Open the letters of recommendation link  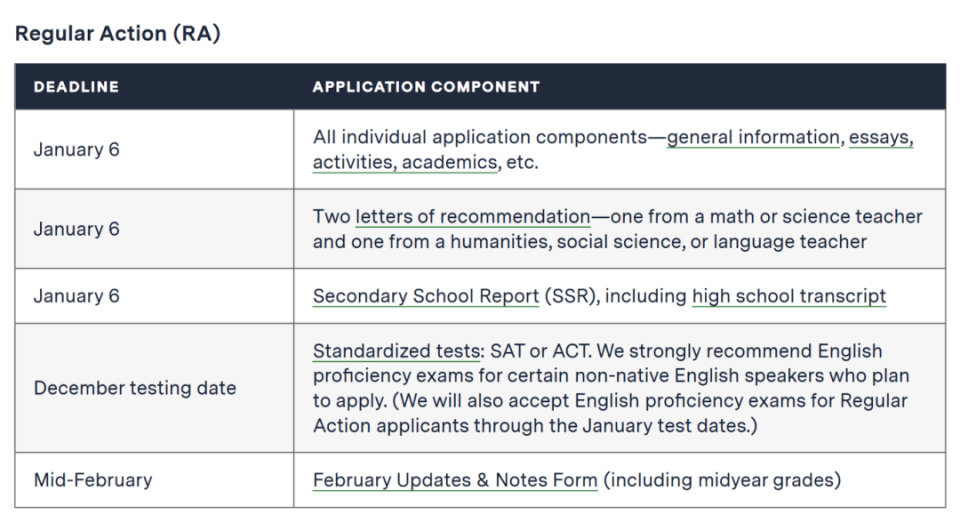472,216
